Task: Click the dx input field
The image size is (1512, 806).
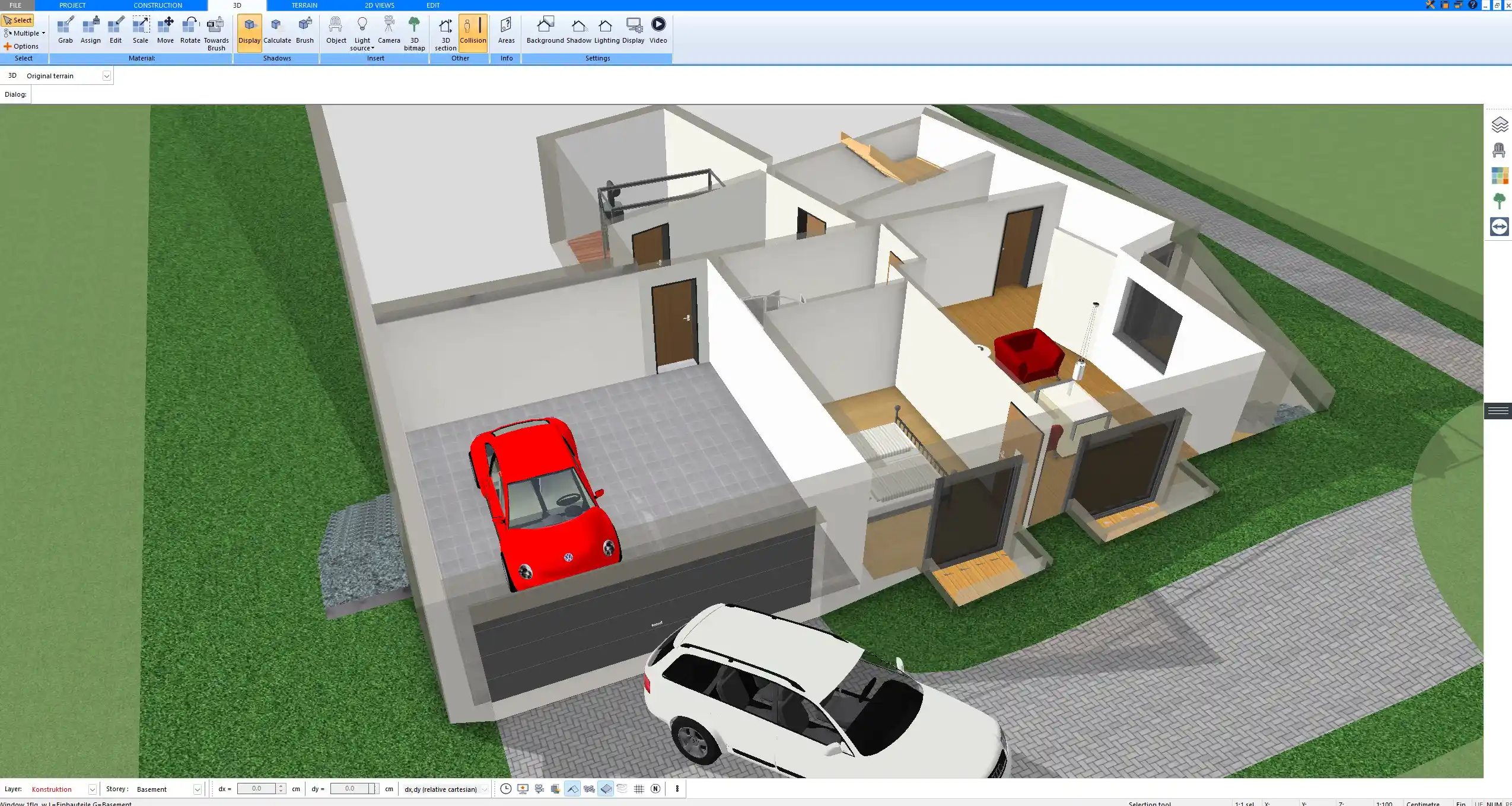Action: (x=256, y=789)
